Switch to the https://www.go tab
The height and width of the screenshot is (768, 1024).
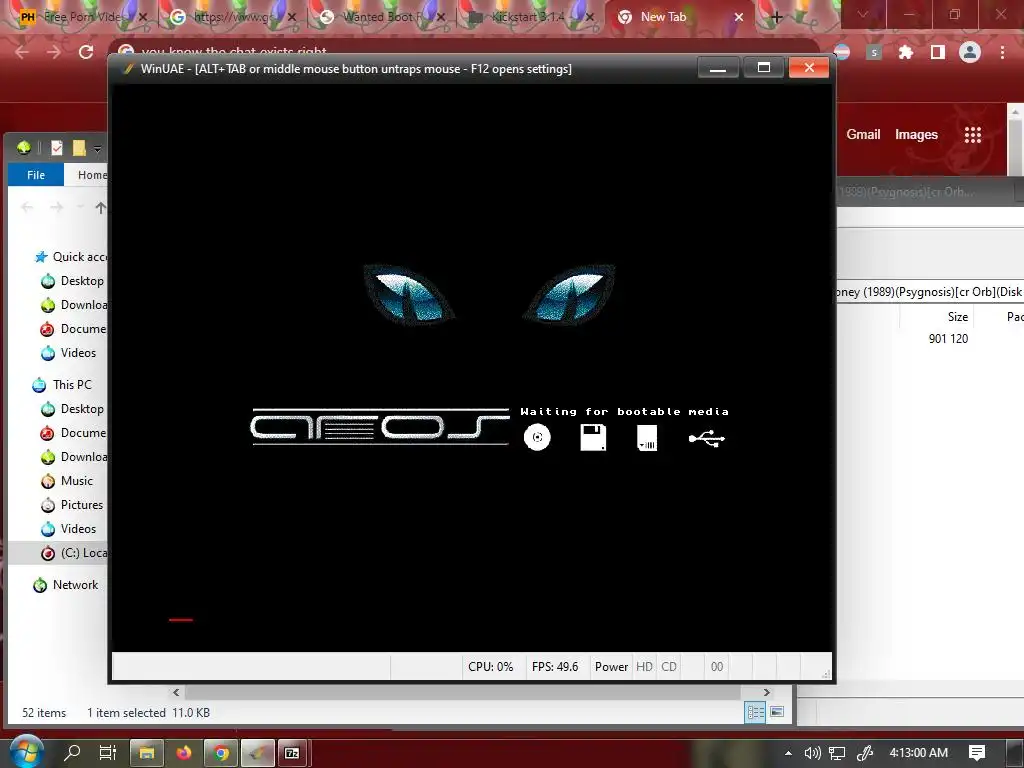pyautogui.click(x=232, y=17)
